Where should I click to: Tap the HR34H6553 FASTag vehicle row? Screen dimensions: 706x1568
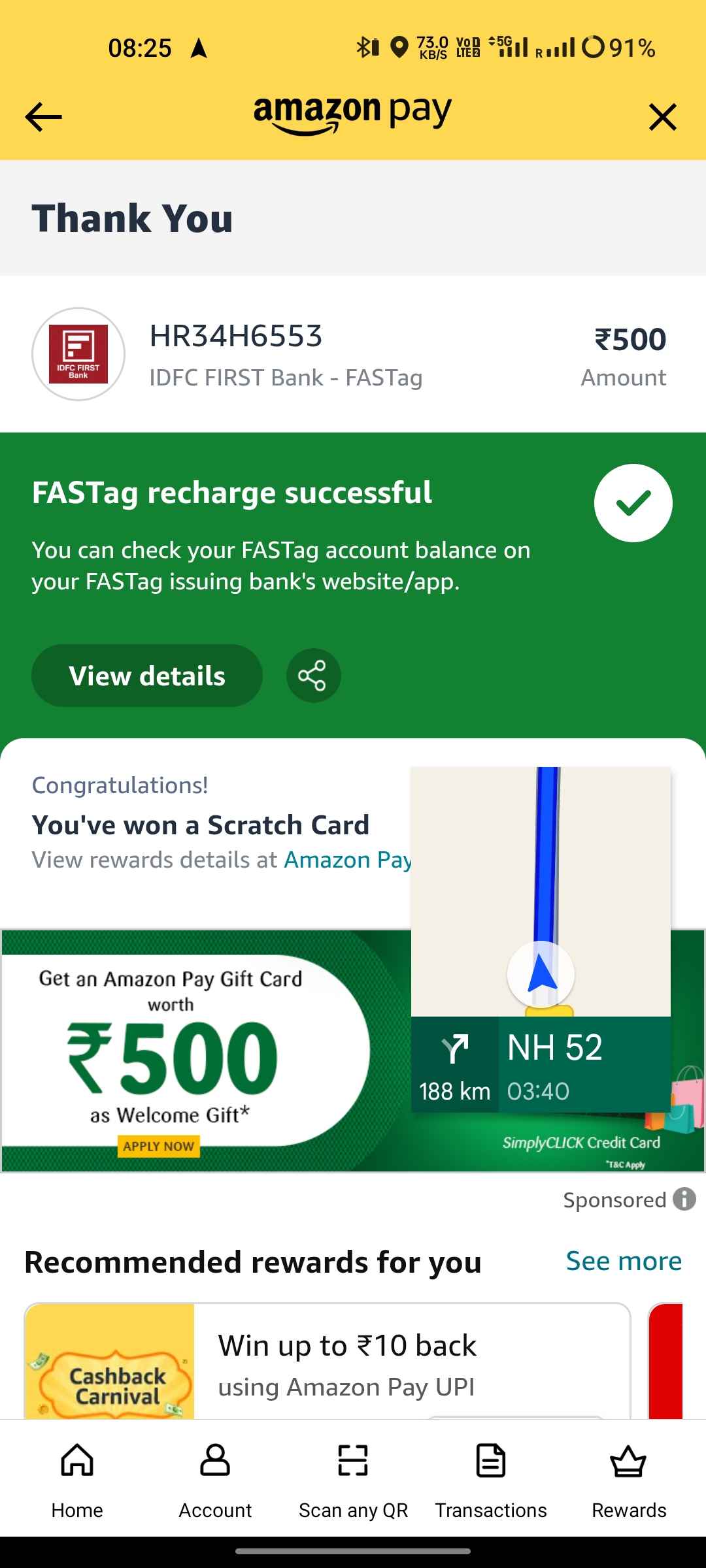353,354
